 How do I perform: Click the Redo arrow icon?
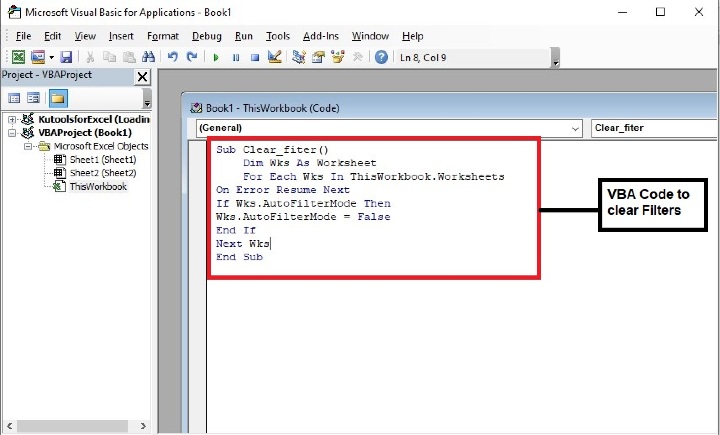click(x=191, y=57)
